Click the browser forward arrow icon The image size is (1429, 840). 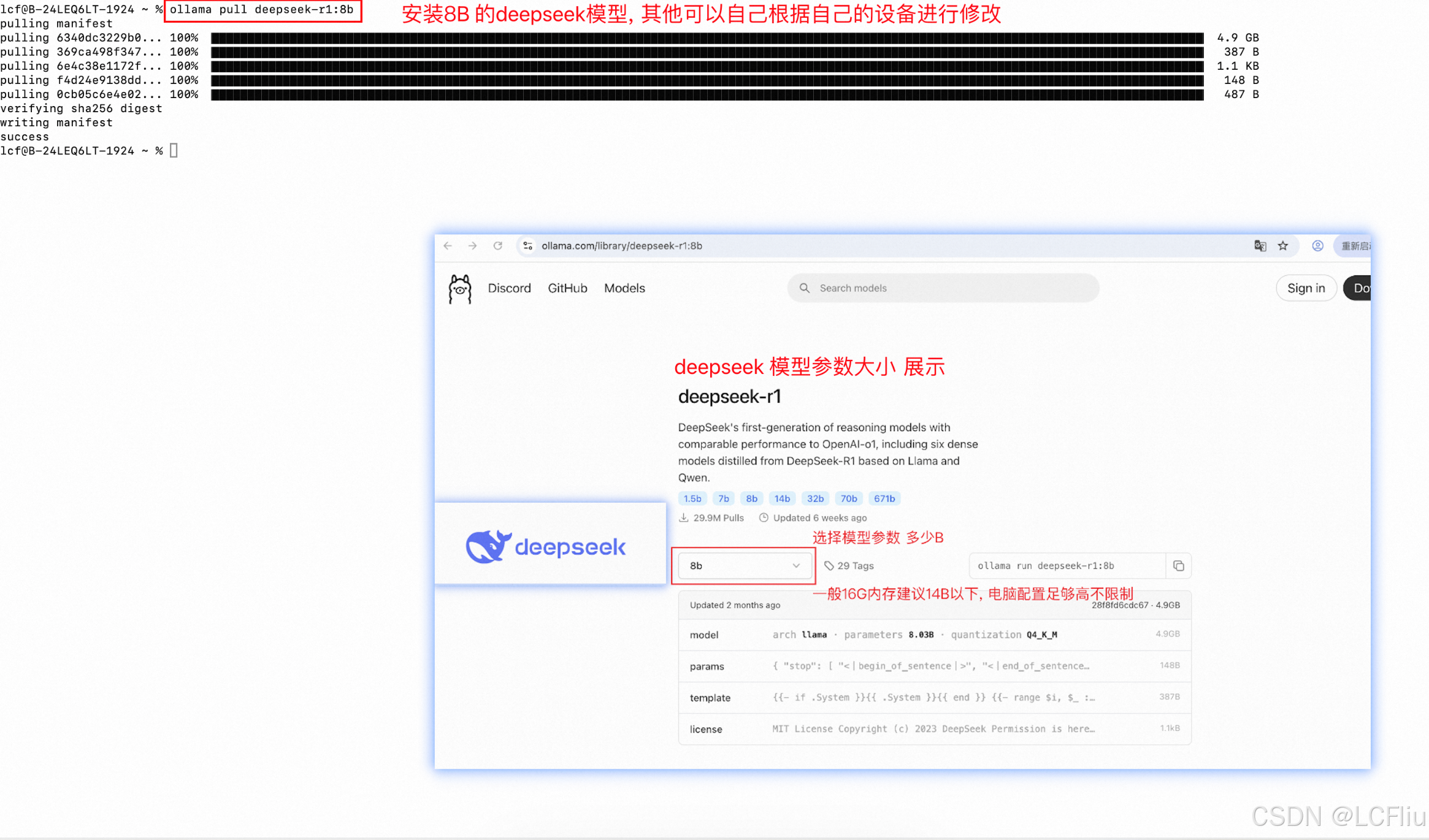coord(472,246)
